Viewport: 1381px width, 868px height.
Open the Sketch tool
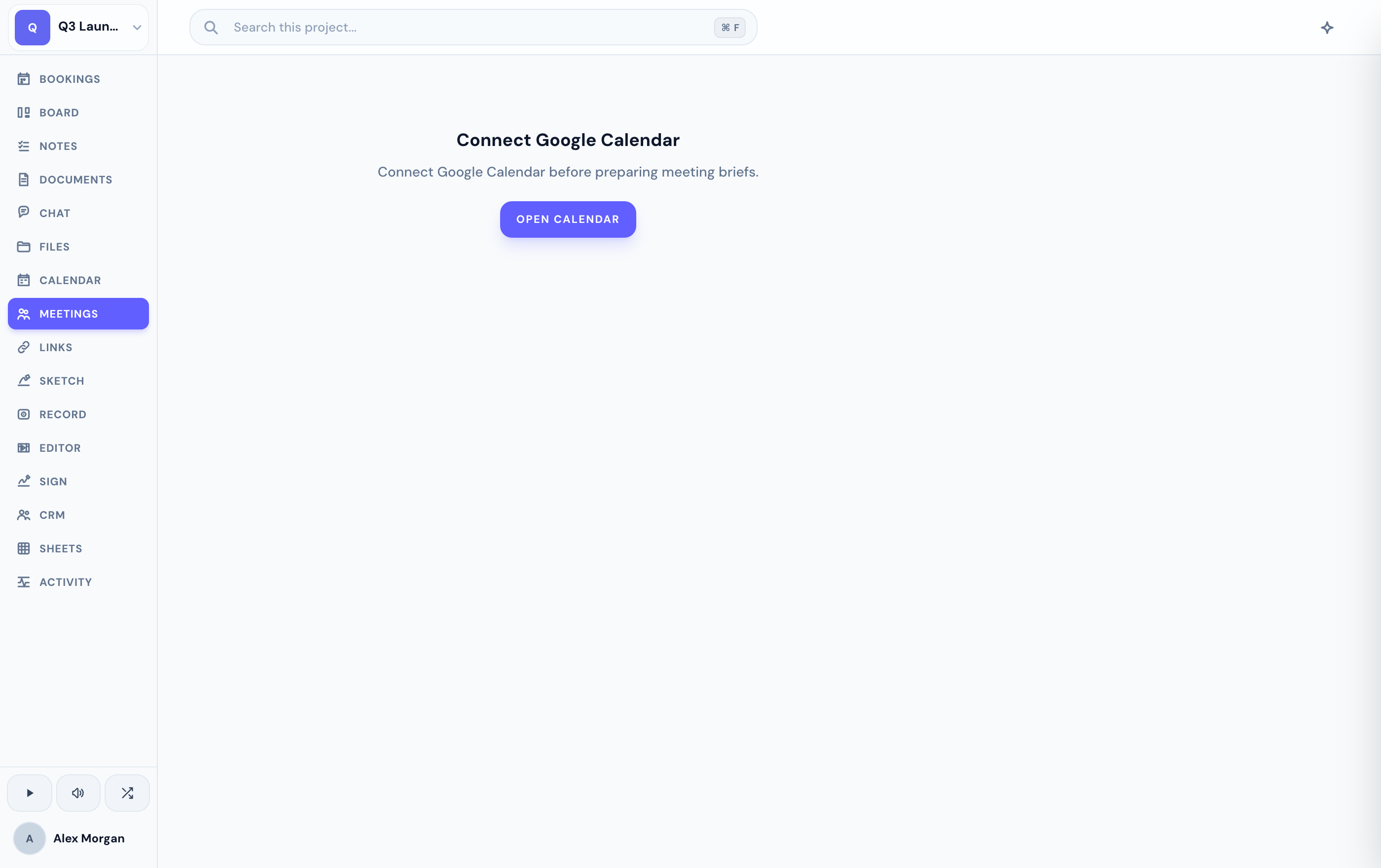click(78, 381)
